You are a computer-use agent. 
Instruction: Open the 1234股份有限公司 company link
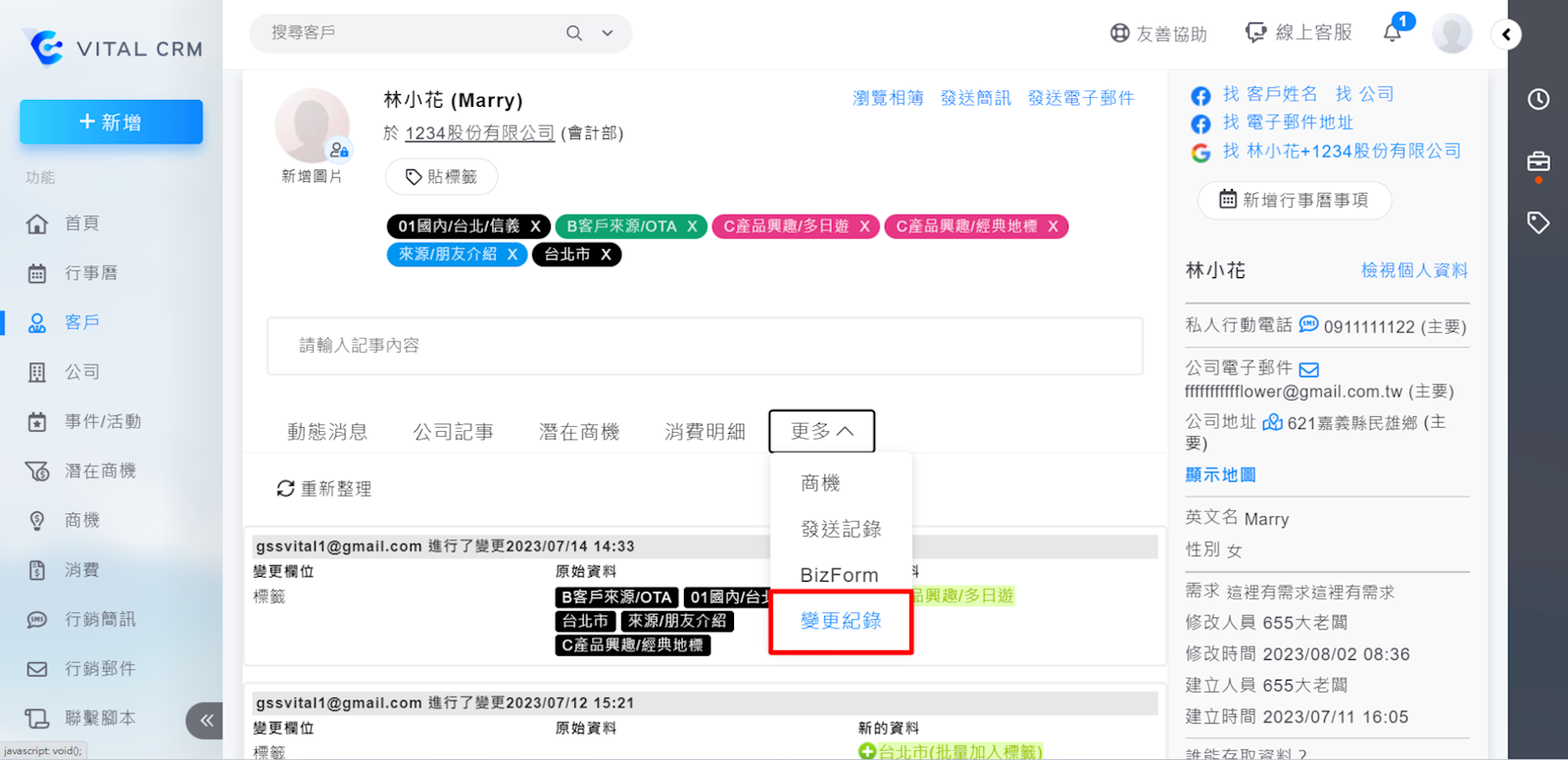coord(479,133)
